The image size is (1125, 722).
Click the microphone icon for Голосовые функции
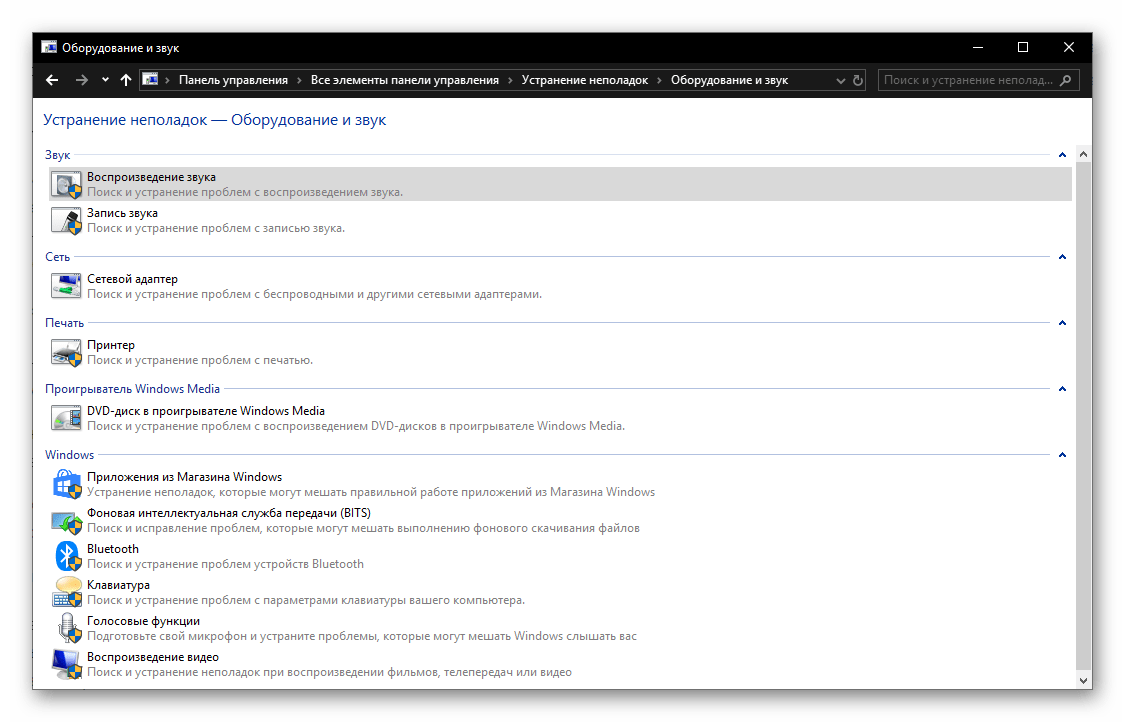coord(66,628)
